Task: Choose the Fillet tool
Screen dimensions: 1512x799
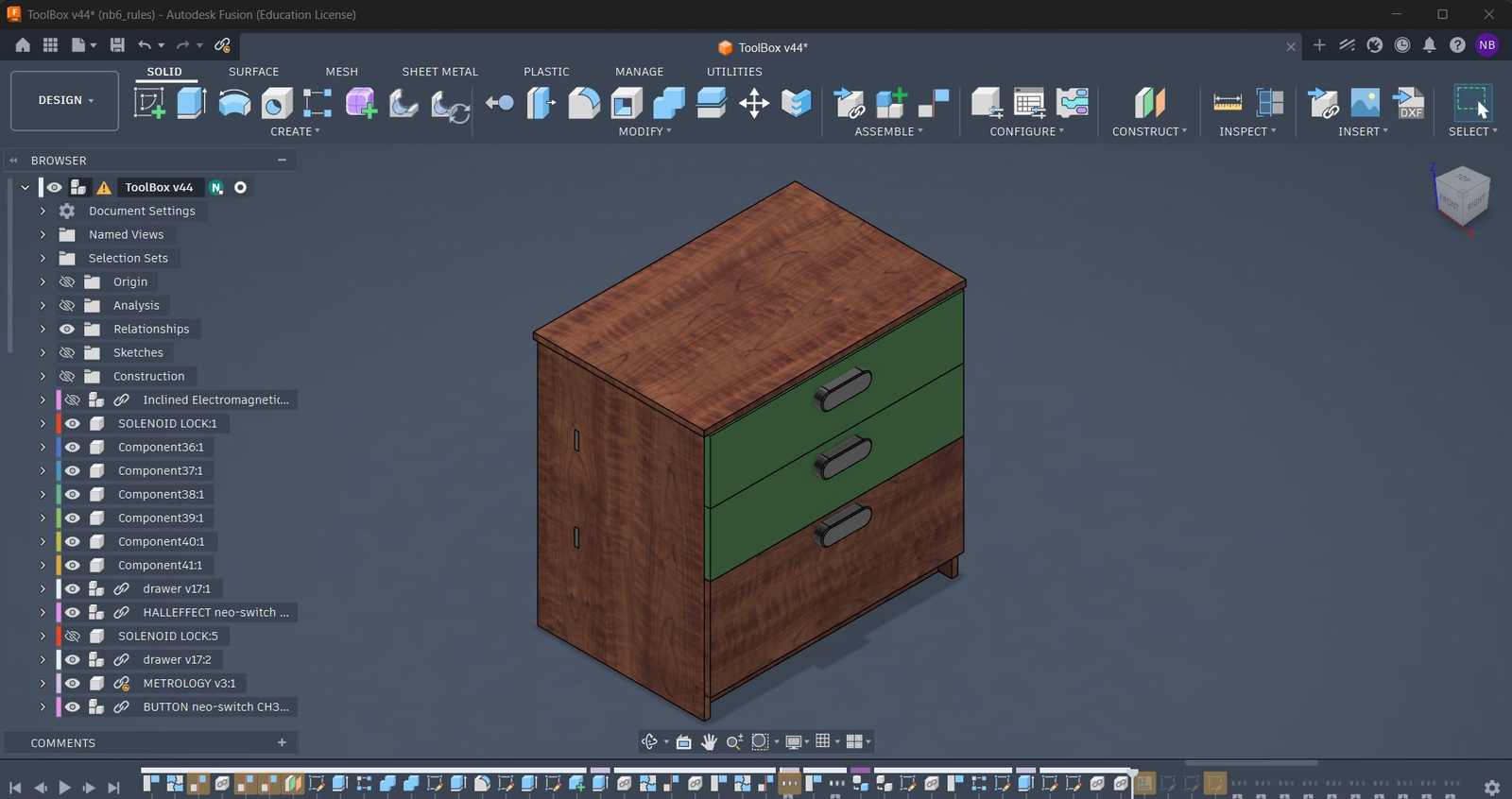Action: [584, 103]
